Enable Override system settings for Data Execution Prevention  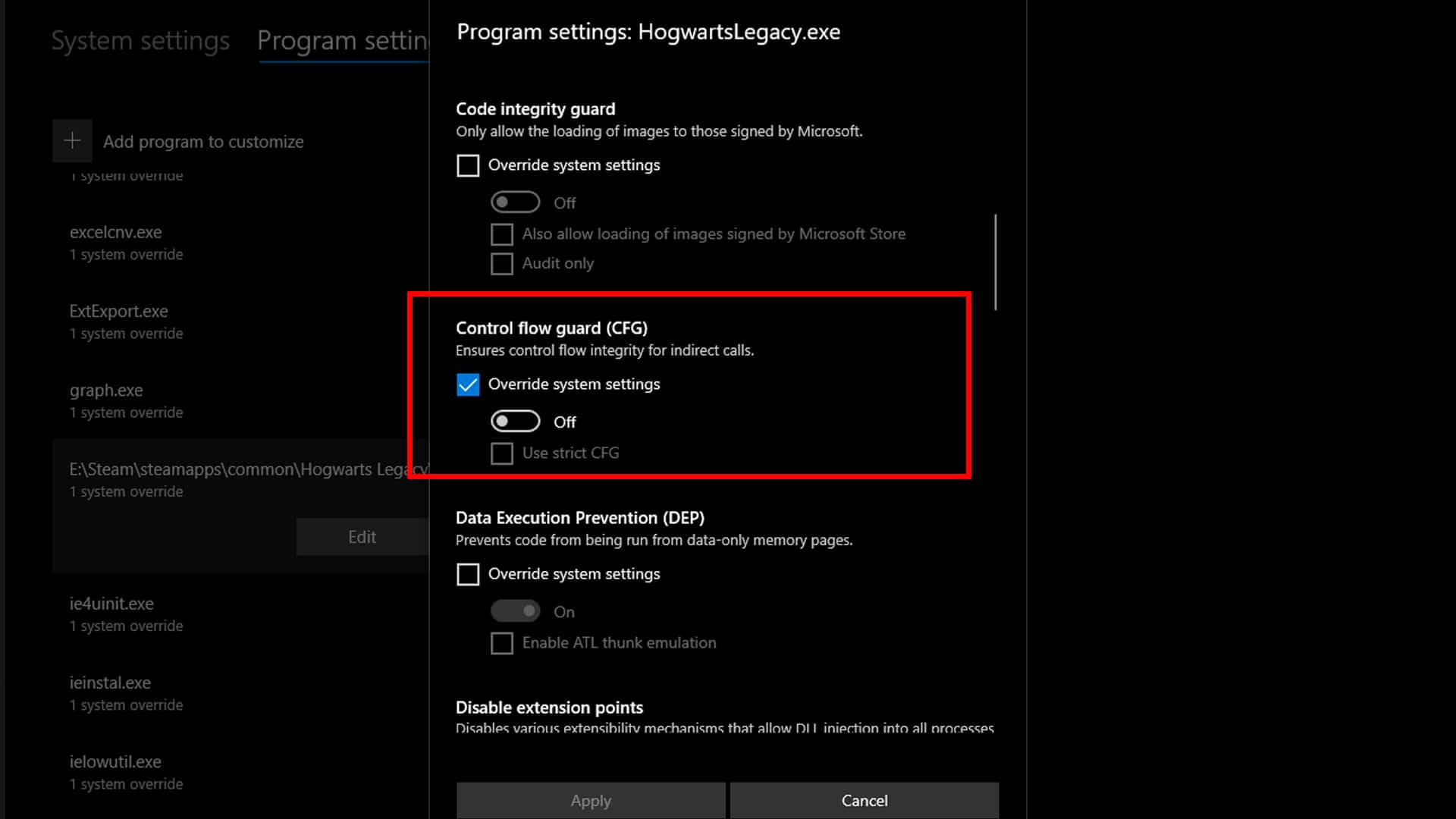tap(468, 574)
